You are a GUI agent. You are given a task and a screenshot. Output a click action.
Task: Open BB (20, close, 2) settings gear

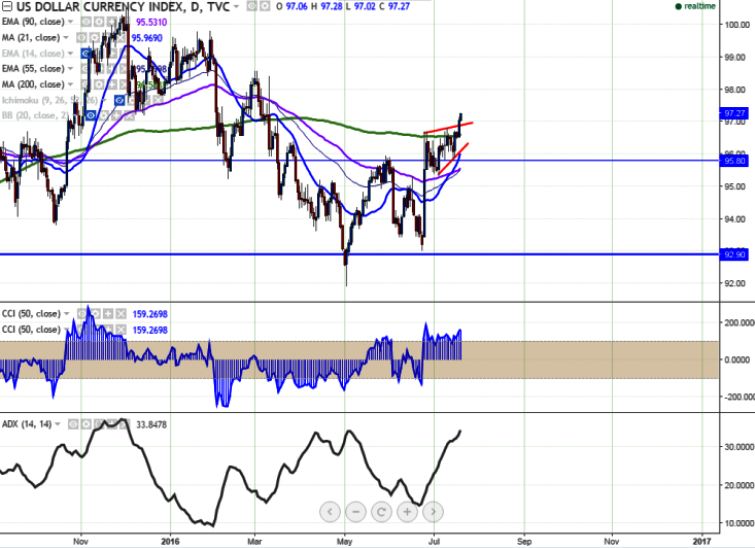[x=104, y=116]
